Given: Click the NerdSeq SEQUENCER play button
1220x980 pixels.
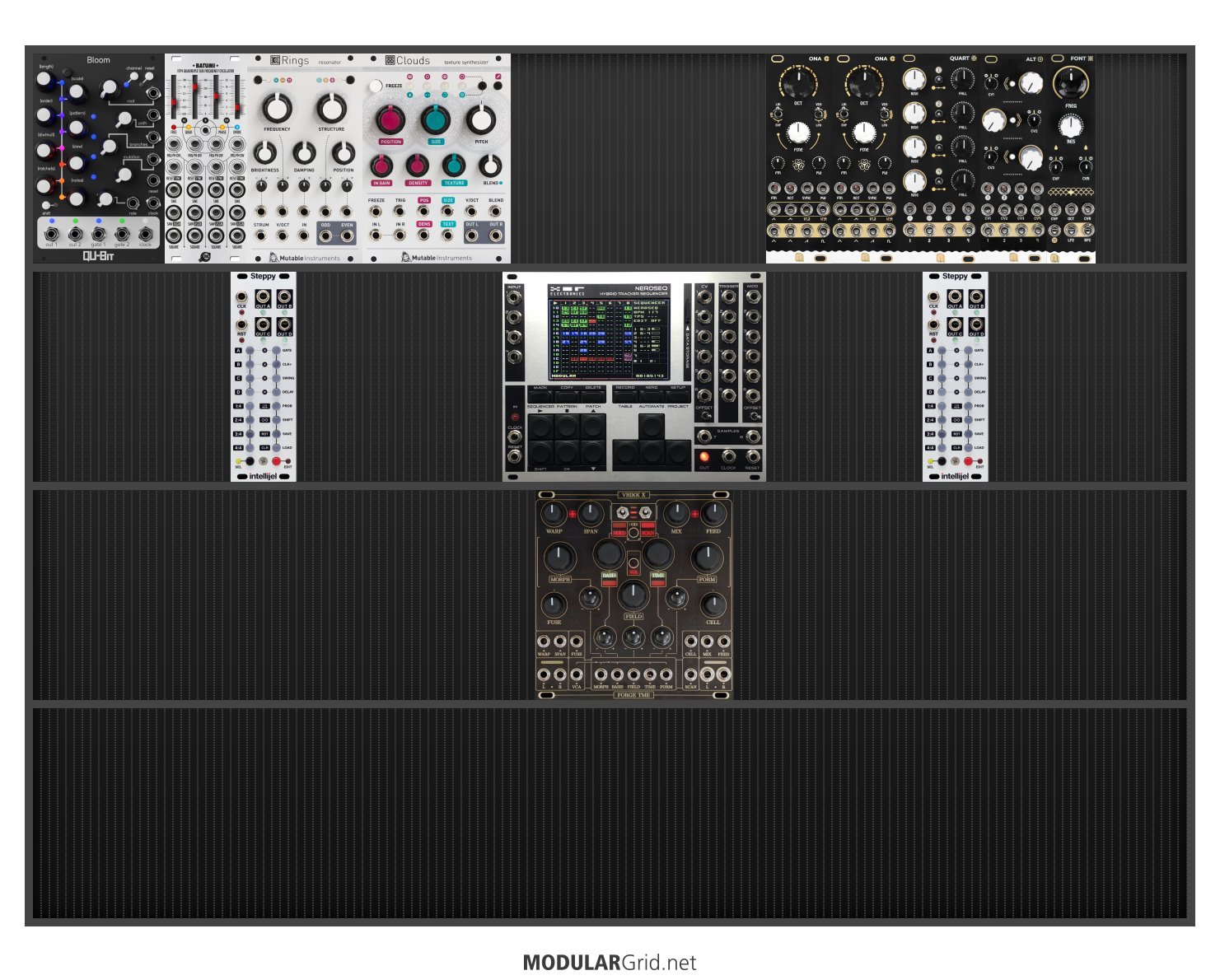Looking at the screenshot, I should [541, 427].
